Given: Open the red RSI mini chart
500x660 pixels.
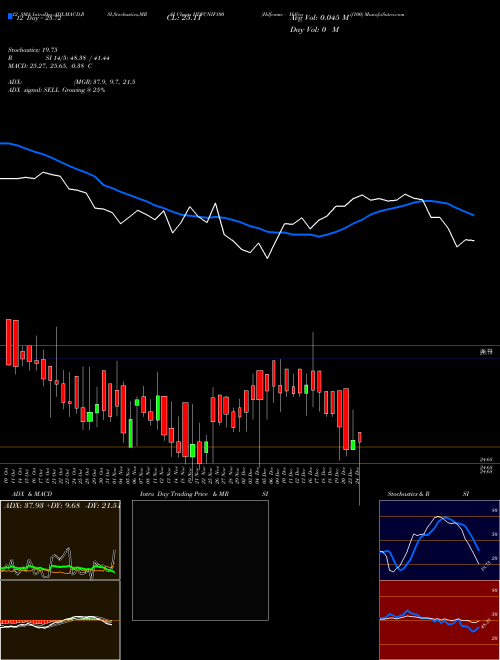Looking at the screenshot, I should point(439,620).
